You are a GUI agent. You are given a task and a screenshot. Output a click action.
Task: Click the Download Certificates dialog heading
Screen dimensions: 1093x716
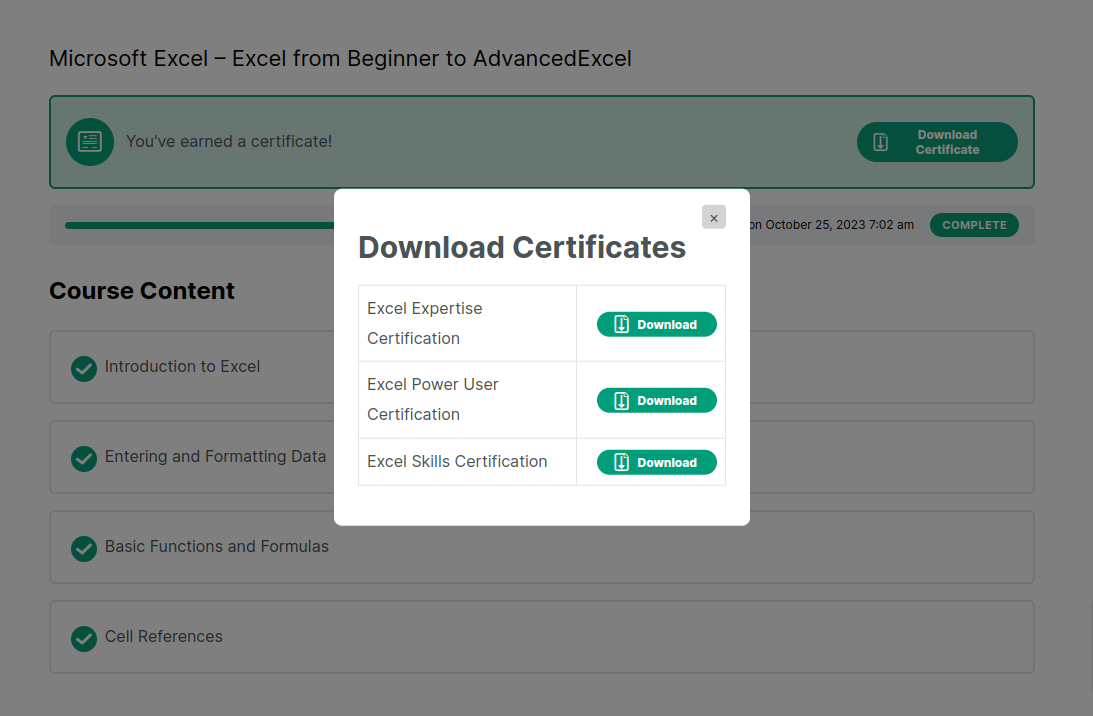tap(522, 247)
